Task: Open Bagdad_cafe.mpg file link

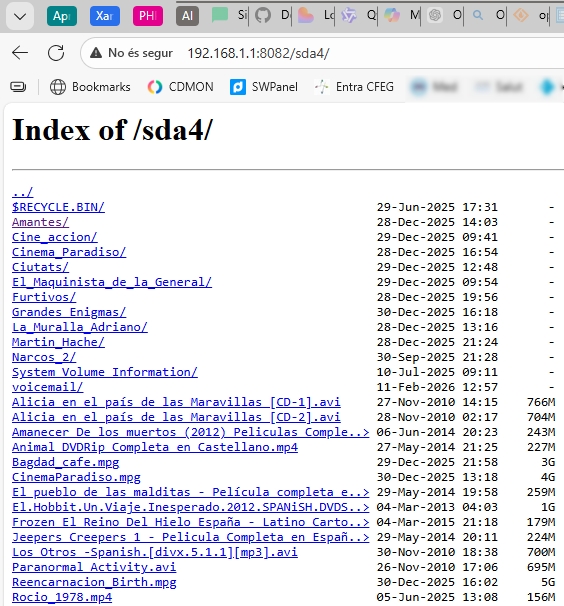Action: pos(65,462)
